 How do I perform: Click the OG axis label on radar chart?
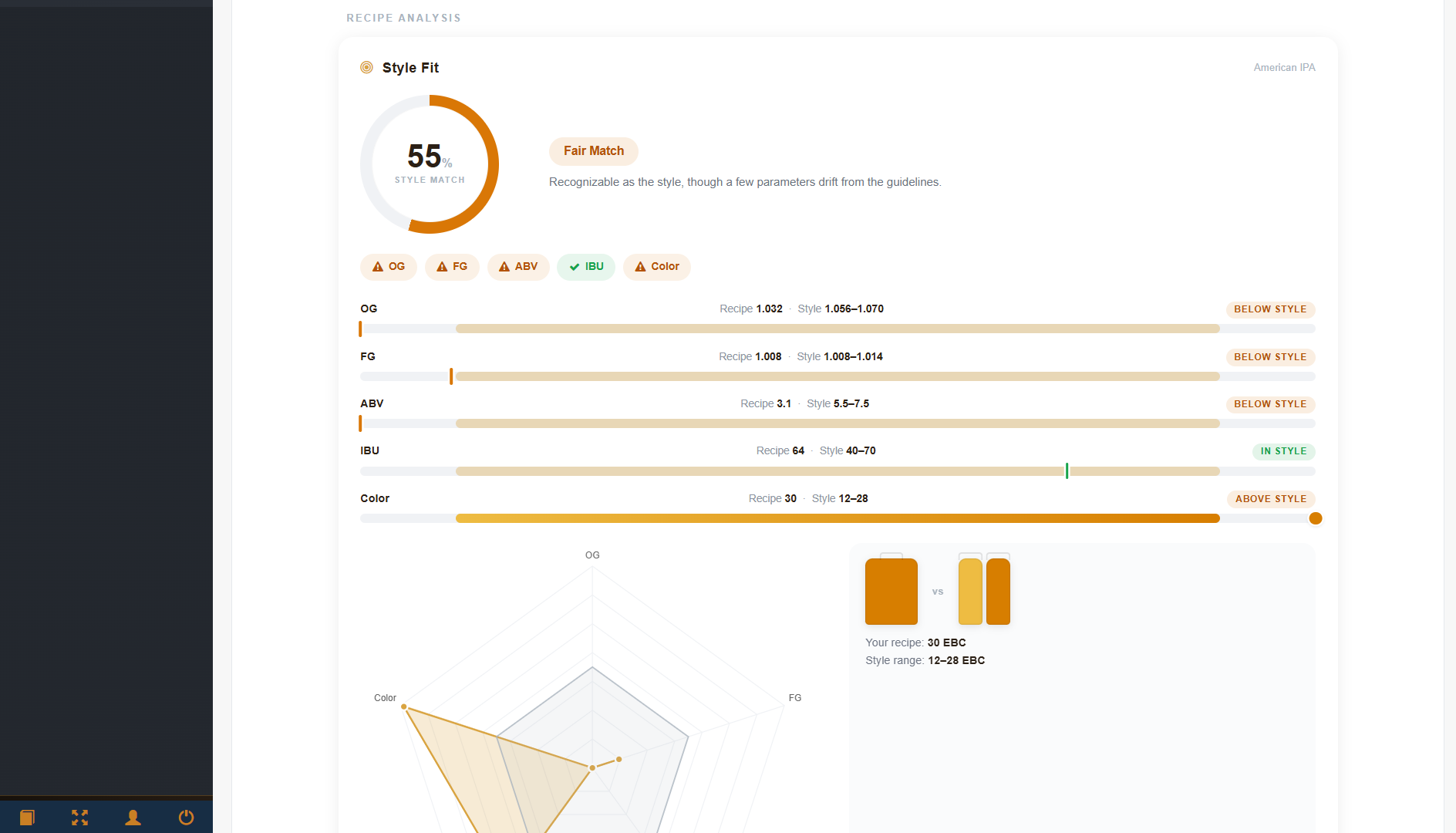tap(592, 555)
